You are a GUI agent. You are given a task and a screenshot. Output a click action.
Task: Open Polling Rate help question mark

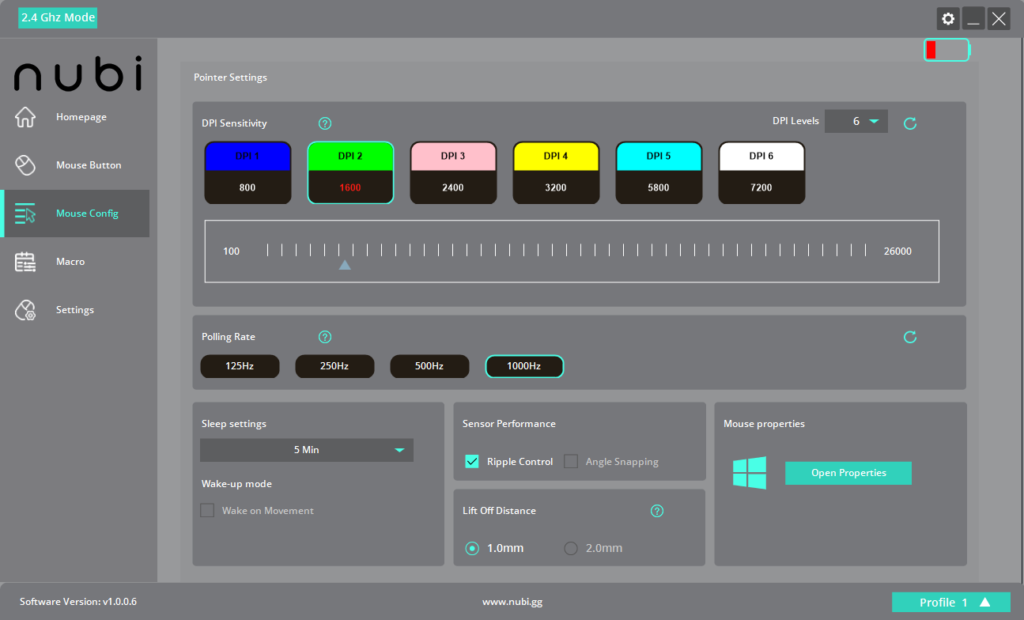tap(325, 337)
